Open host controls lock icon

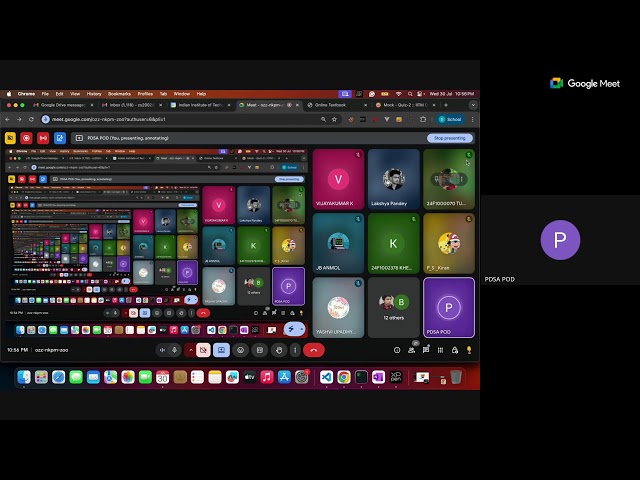click(455, 350)
